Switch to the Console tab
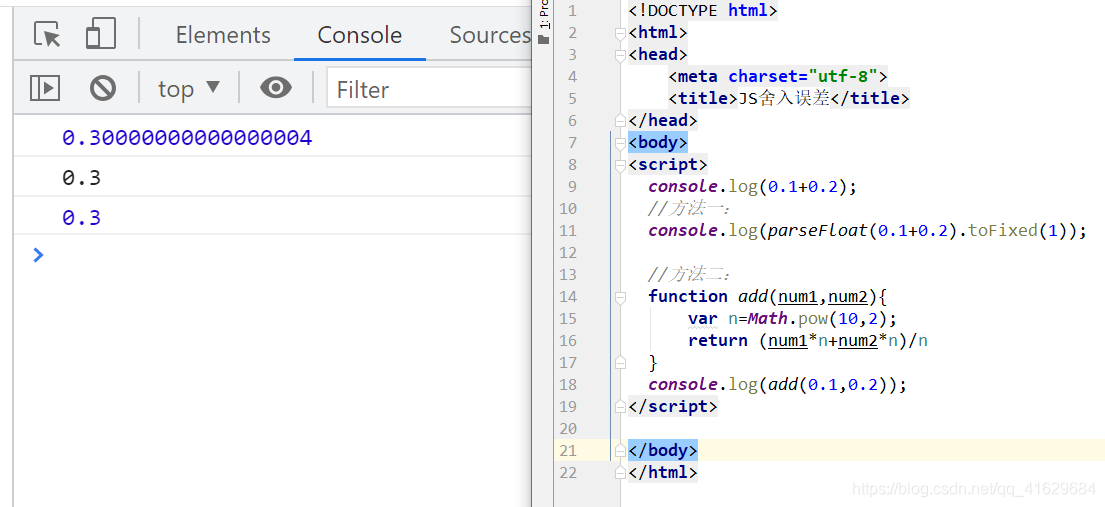 (x=359, y=35)
